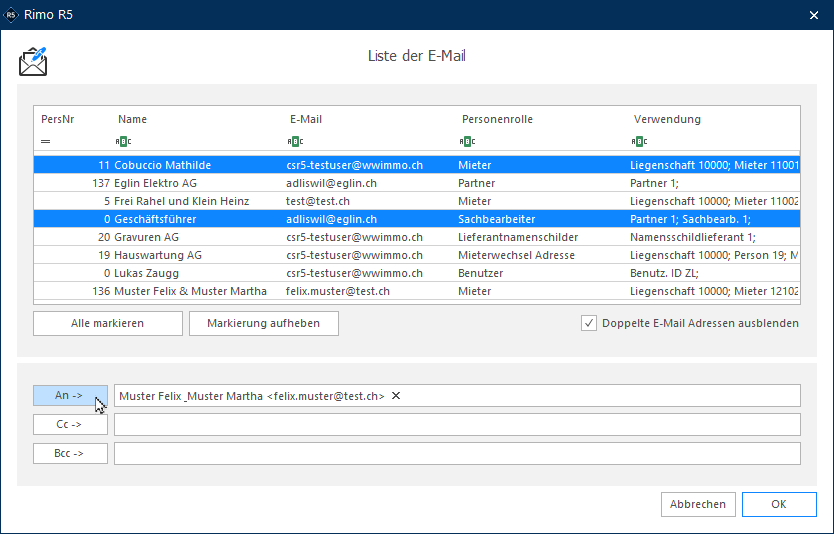Screen dimensions: 834x534
Task: Select the Cobuccio Mathilde row
Action: coord(417,165)
